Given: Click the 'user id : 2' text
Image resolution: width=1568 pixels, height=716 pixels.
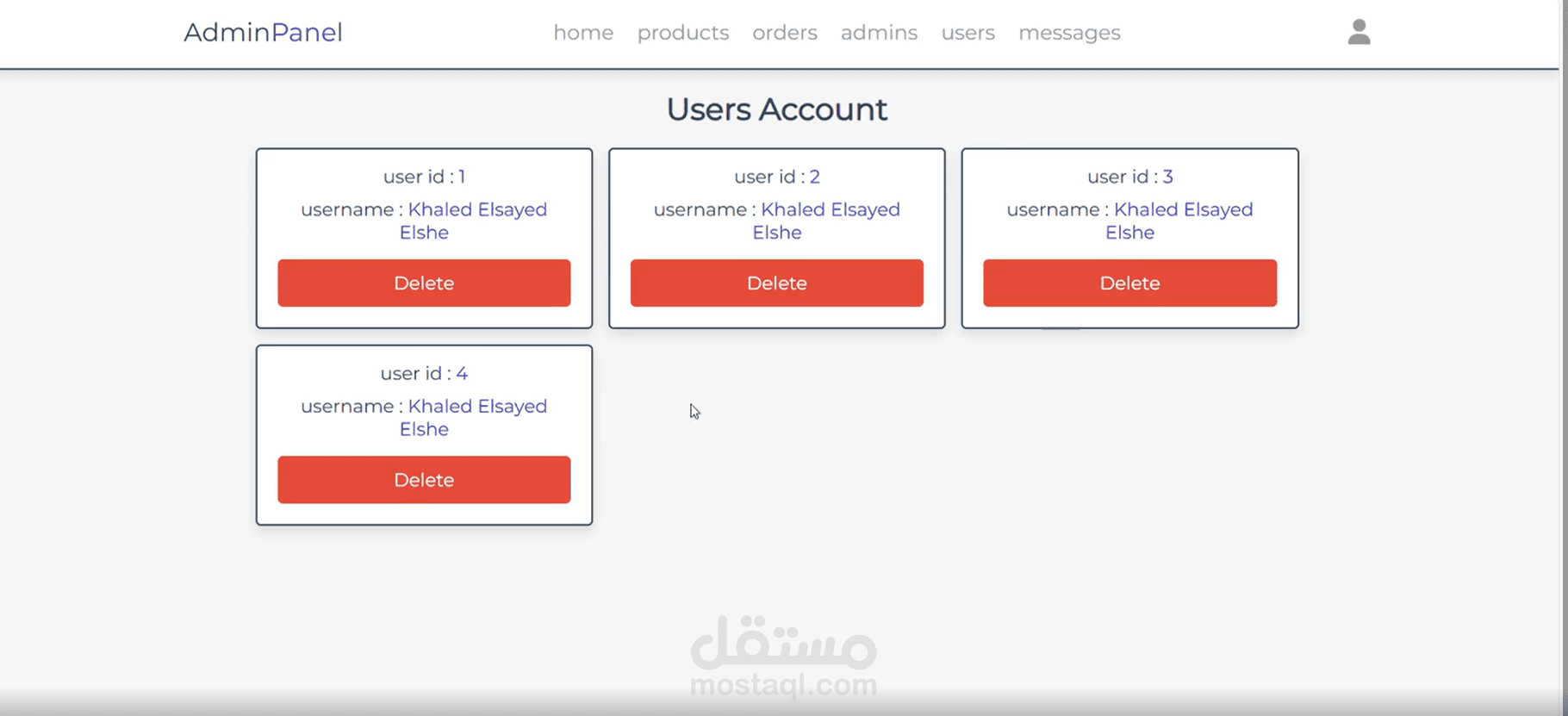Looking at the screenshot, I should tap(776, 177).
